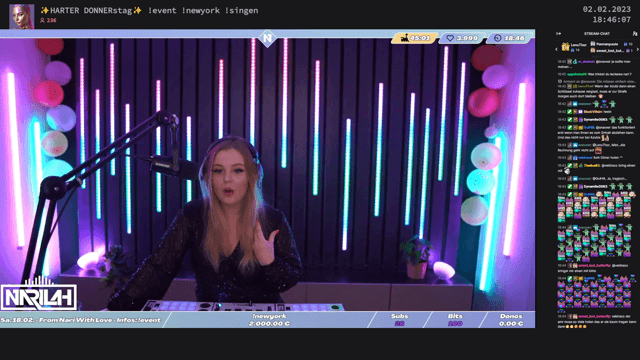Open the streamer's channel avatar
The width and height of the screenshot is (640, 360).
(22, 16)
